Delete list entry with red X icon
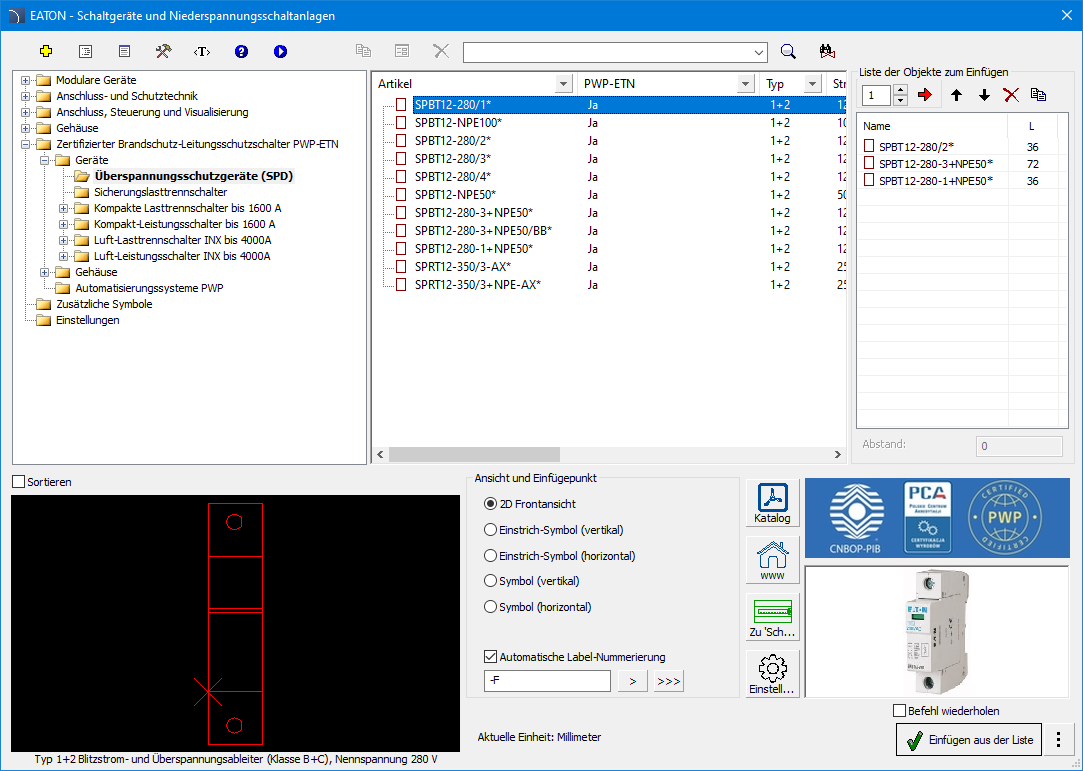Viewport: 1083px width, 771px height. tap(1011, 95)
